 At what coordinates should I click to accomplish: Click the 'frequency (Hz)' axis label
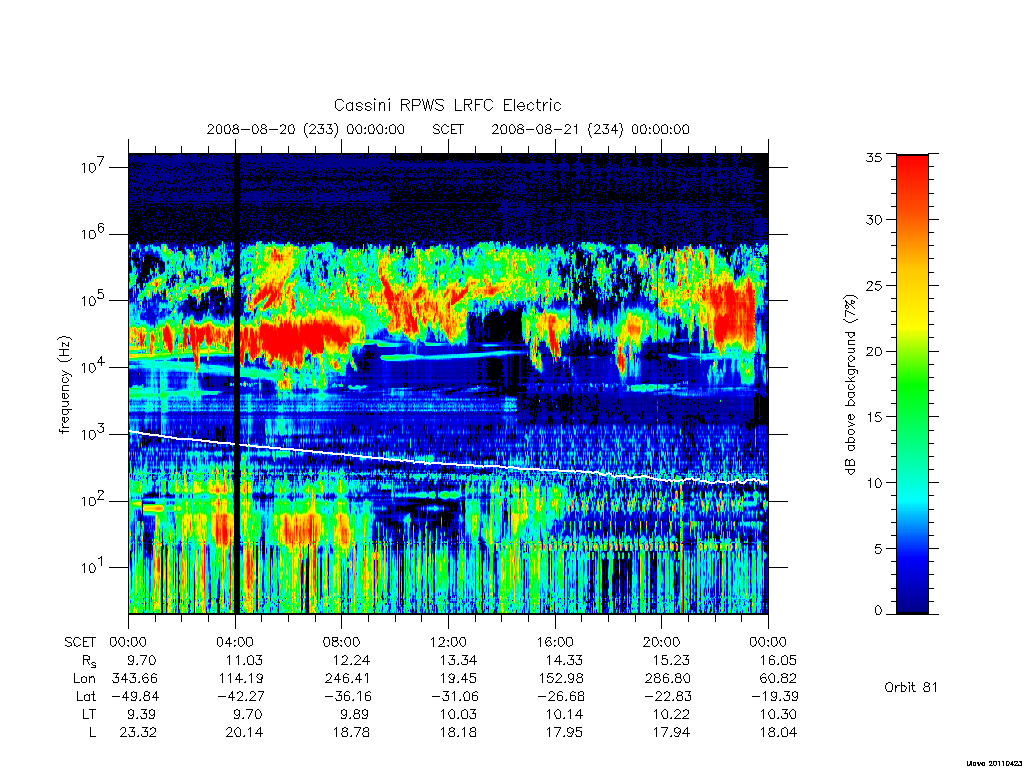[64, 385]
